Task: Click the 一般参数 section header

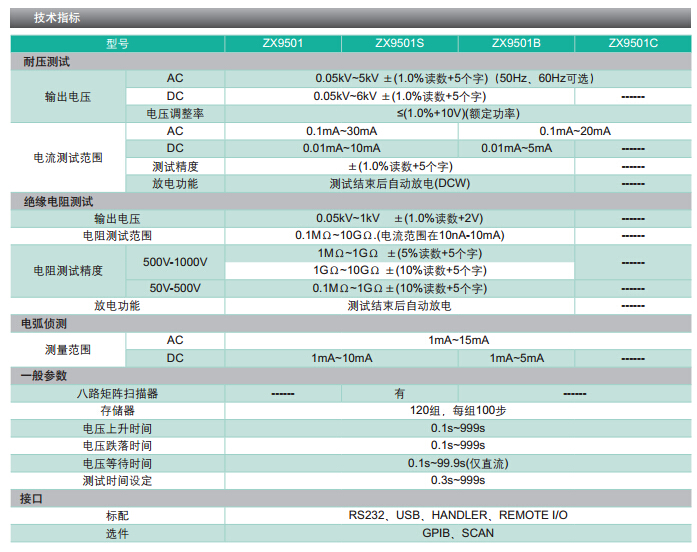Action: 45,376
